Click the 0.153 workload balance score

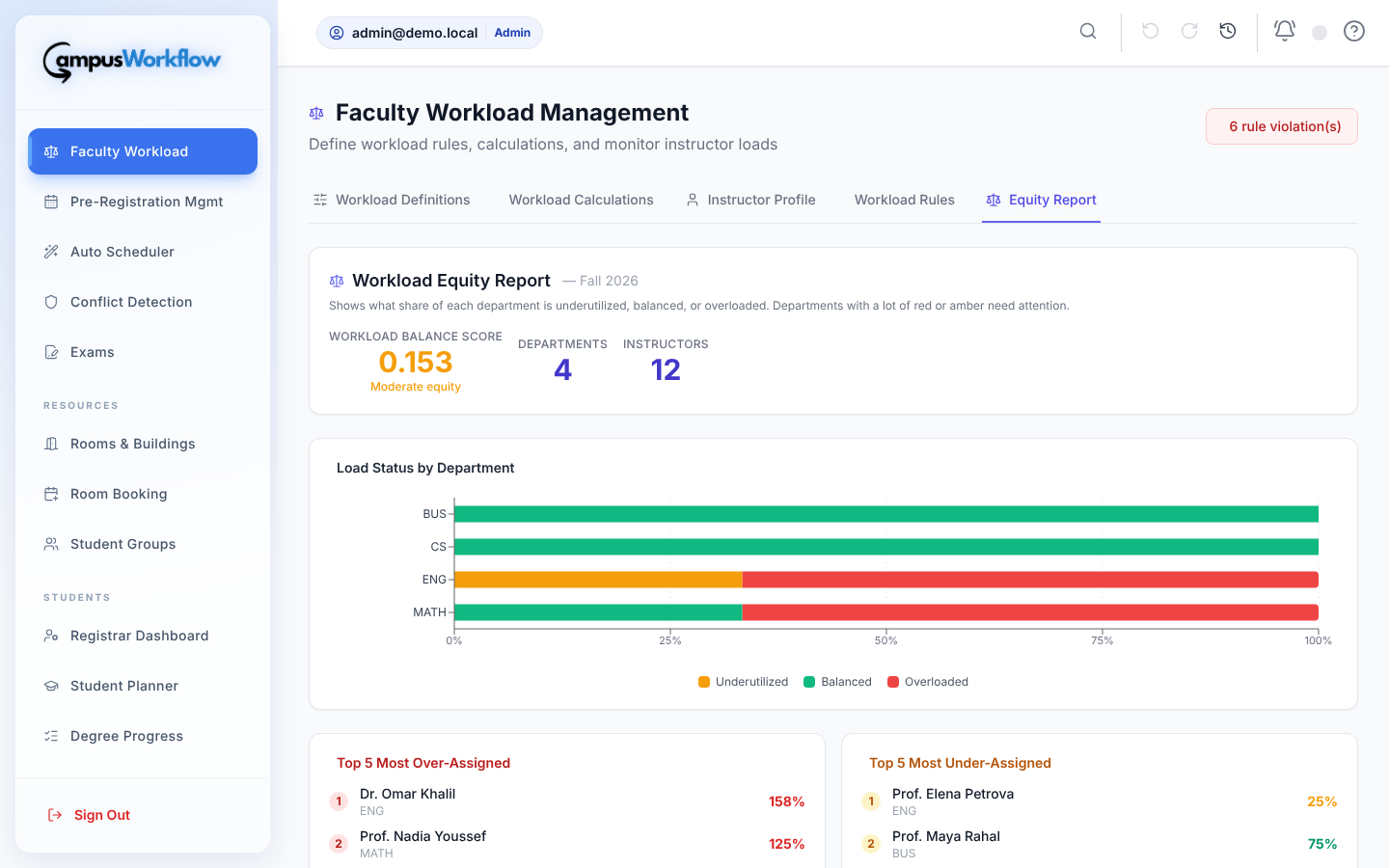coord(416,362)
